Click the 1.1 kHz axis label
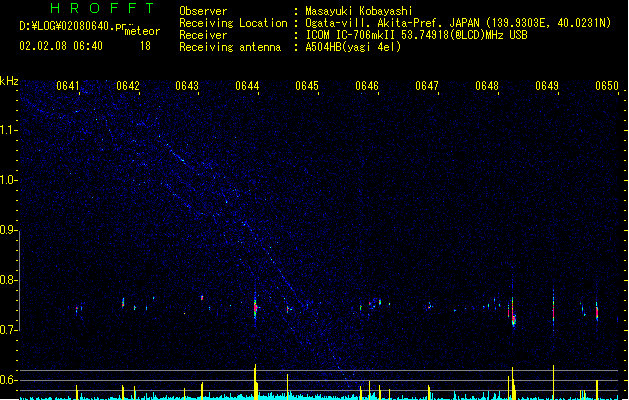 (9, 130)
